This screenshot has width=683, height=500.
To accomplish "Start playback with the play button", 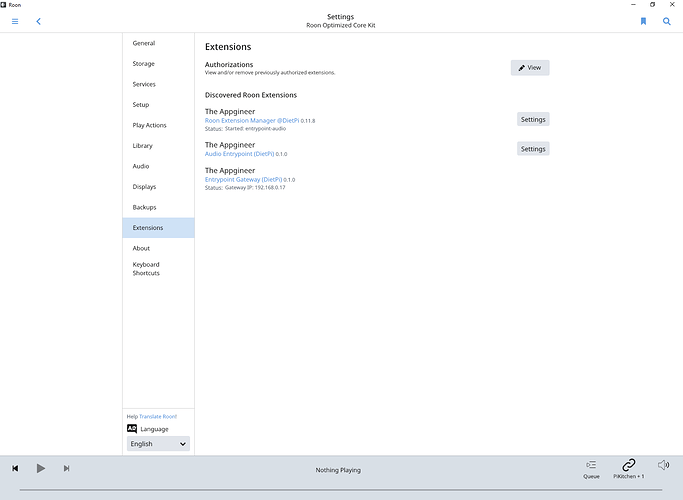I will click(x=41, y=468).
